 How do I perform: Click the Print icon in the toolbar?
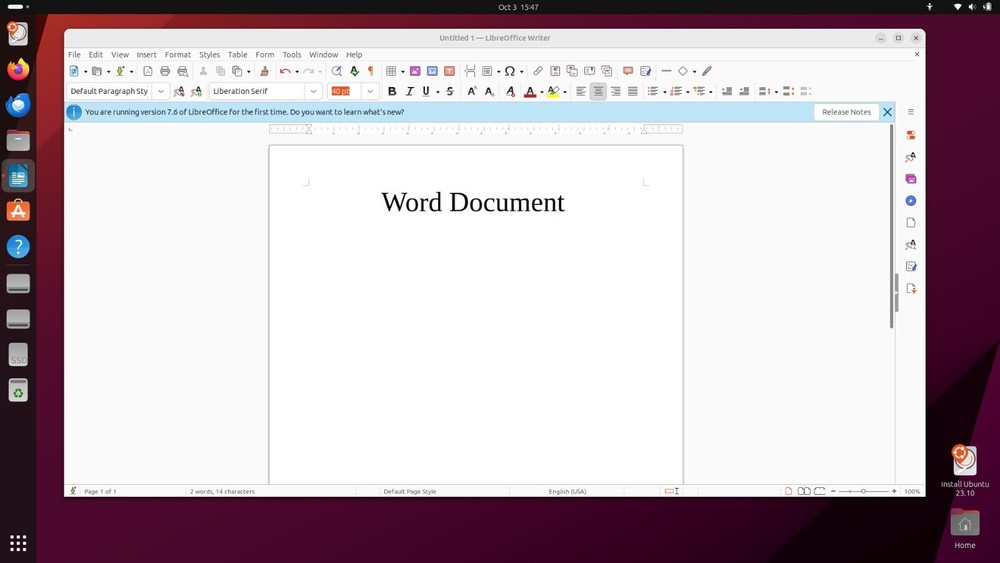tap(165, 71)
